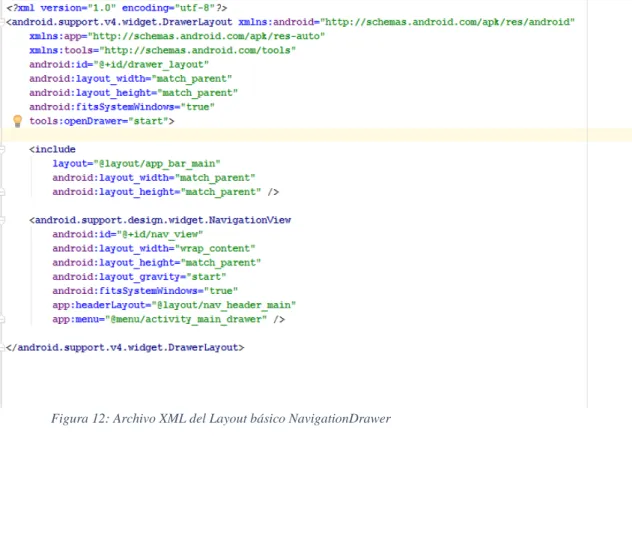Click the yellow lightbulb quick-fix icon
This screenshot has width=632, height=555.
coord(17,121)
